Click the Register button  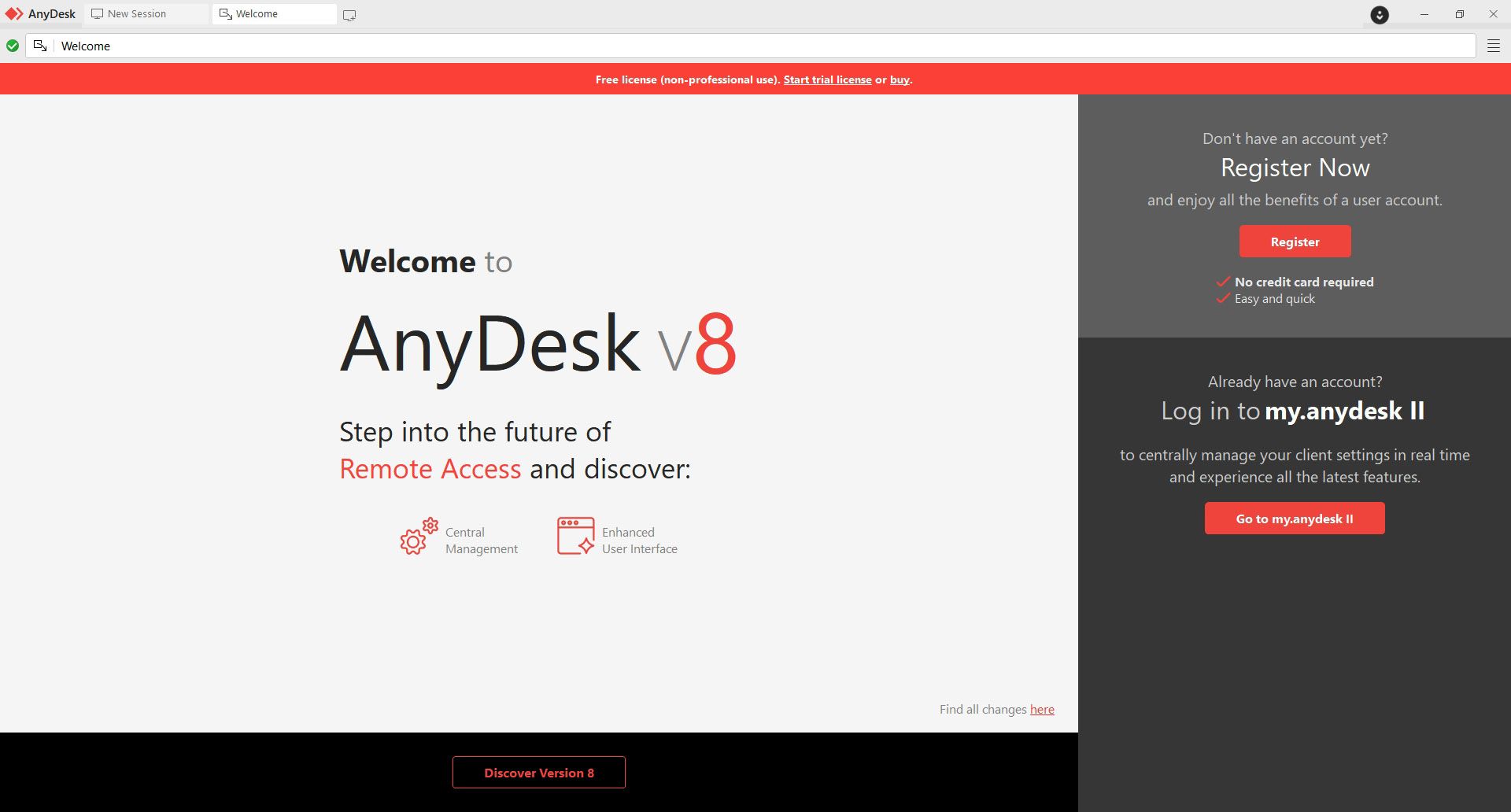(1295, 242)
